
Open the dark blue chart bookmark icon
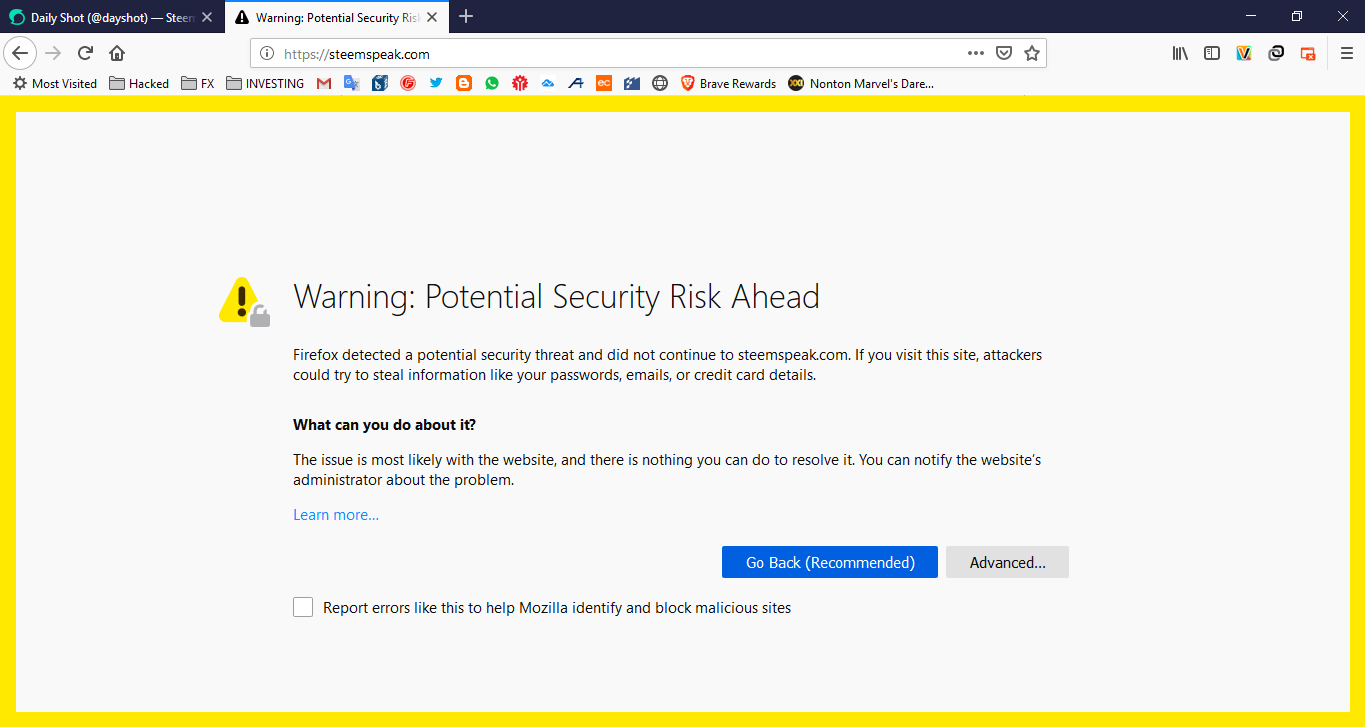click(632, 84)
